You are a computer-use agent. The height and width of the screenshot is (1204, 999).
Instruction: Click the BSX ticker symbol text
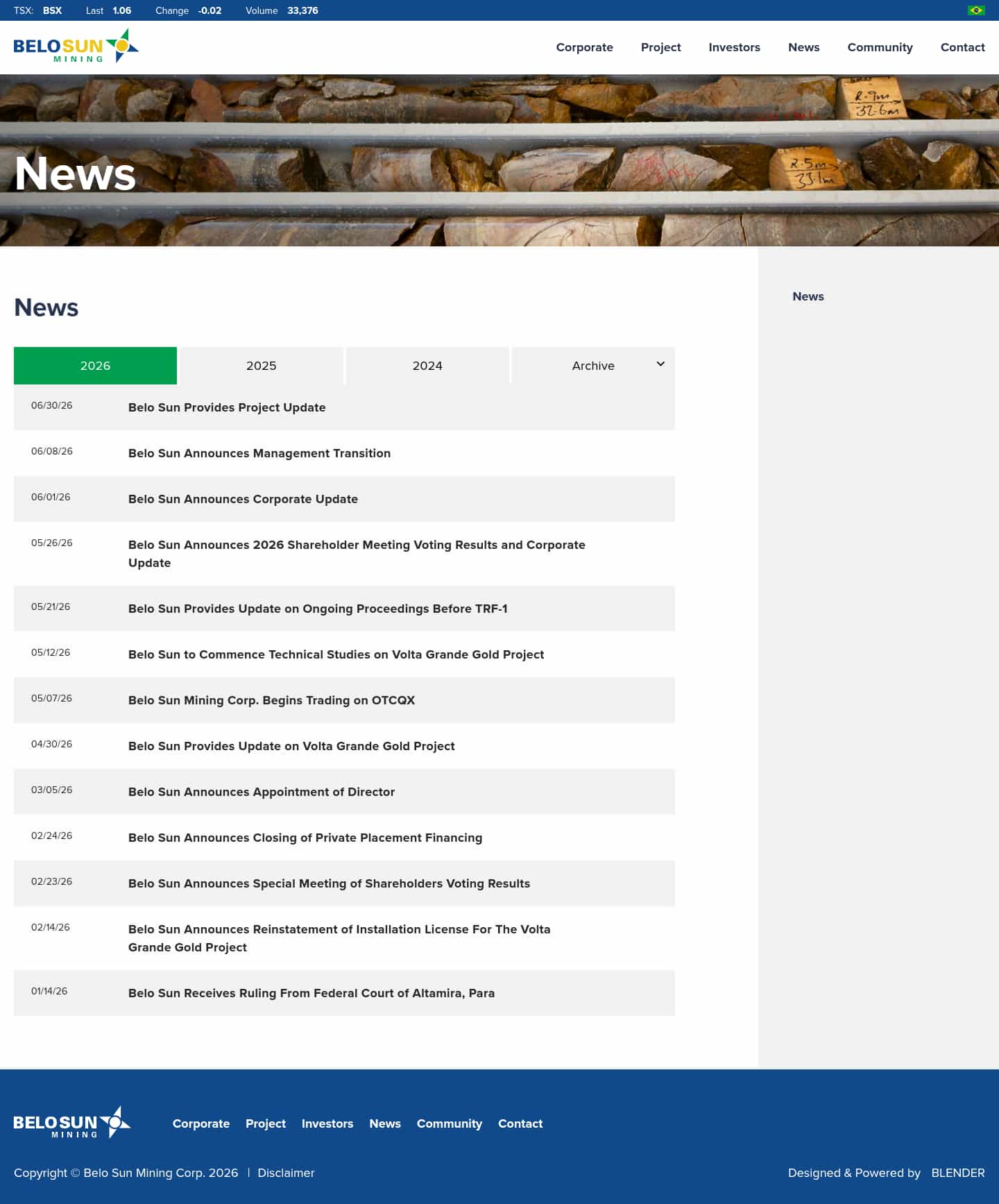(x=52, y=10)
